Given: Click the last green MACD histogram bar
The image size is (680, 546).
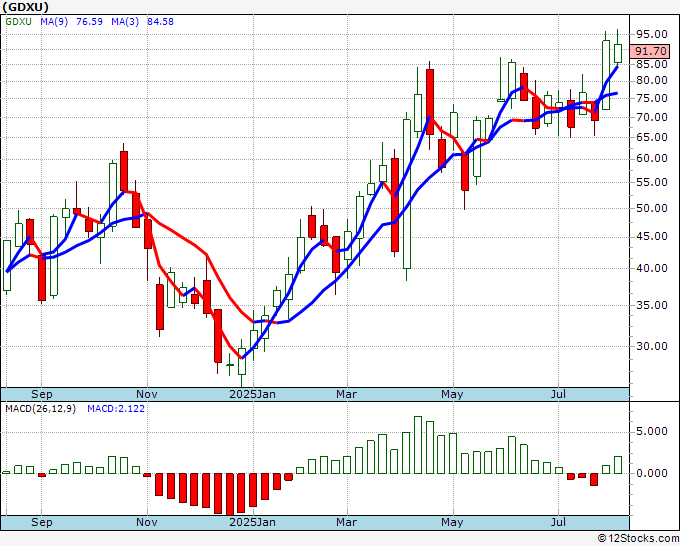Looking at the screenshot, I should click(618, 465).
